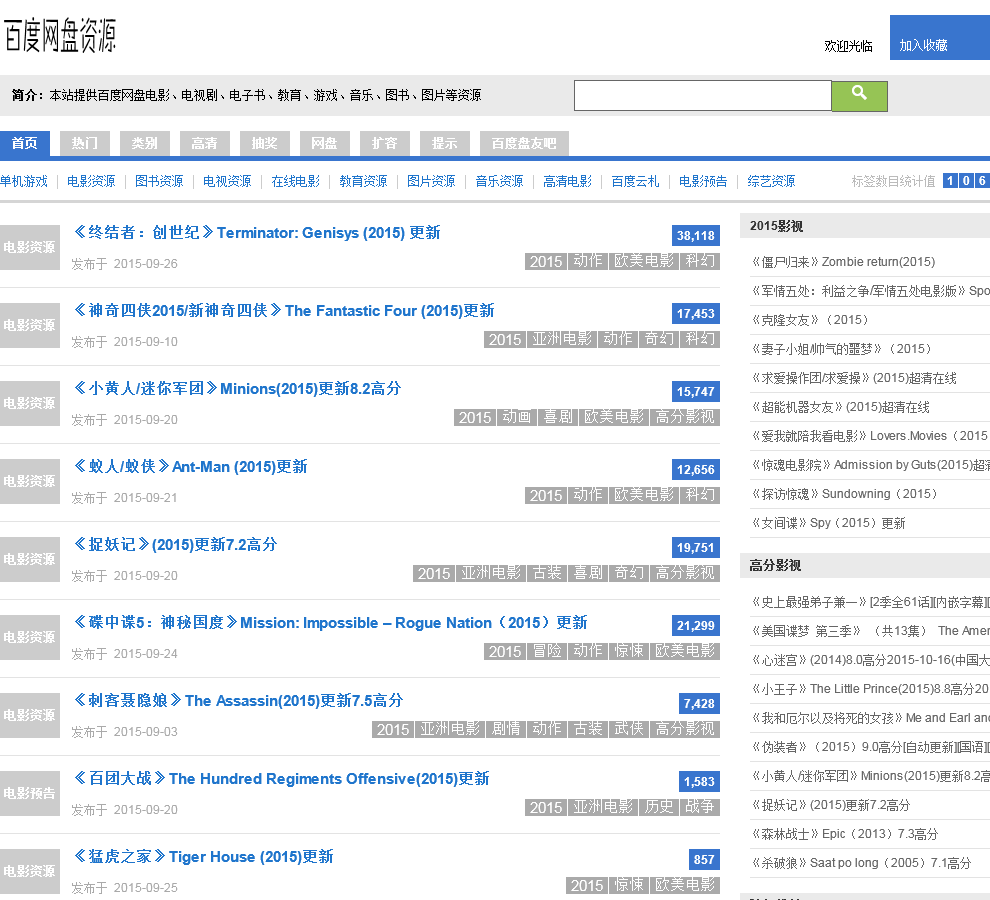The width and height of the screenshot is (990, 900).
Task: Open The Hundred Regiments Offensive(2015) post
Action: click(282, 779)
